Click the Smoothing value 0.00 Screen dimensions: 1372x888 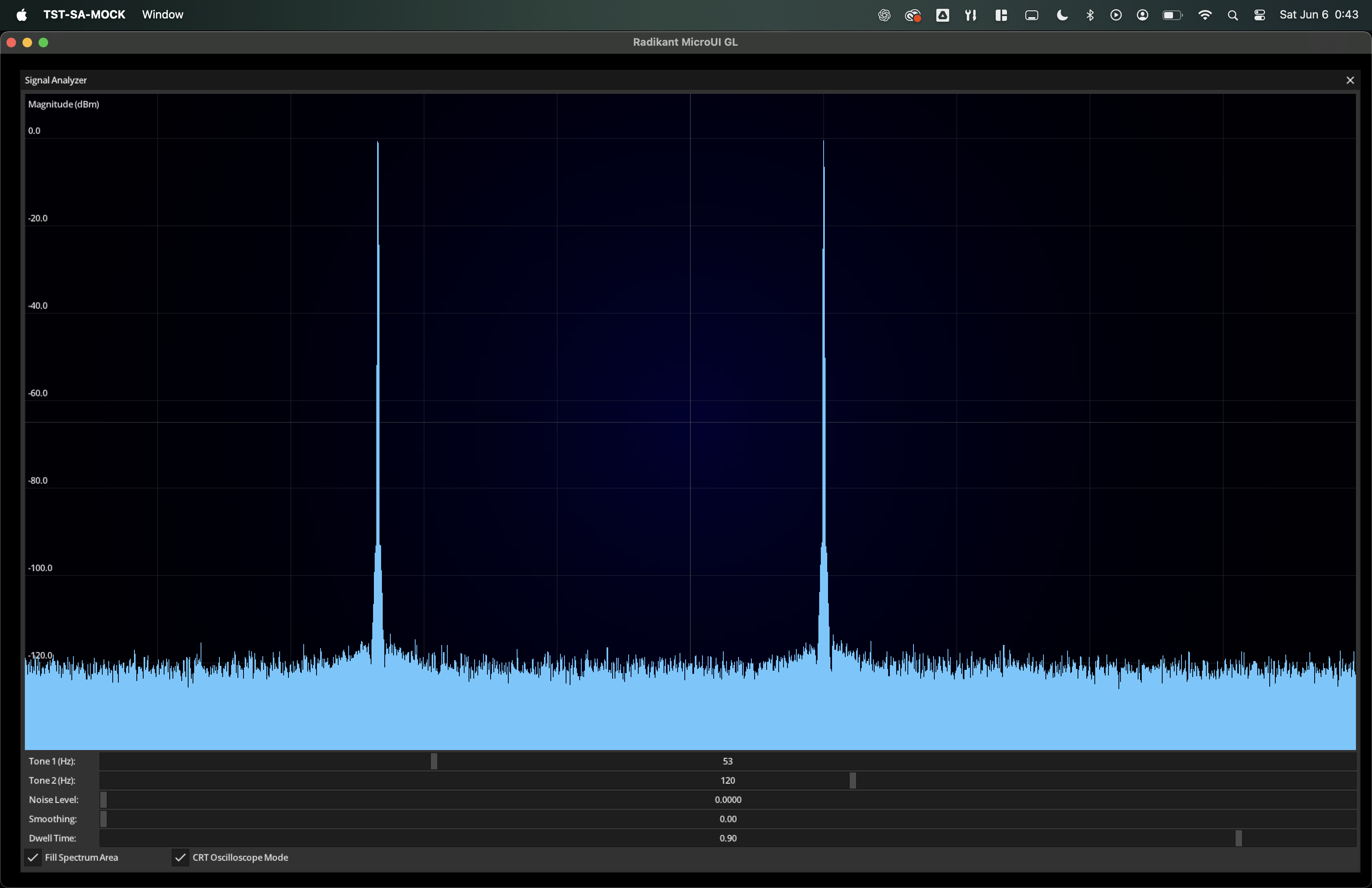(x=727, y=819)
